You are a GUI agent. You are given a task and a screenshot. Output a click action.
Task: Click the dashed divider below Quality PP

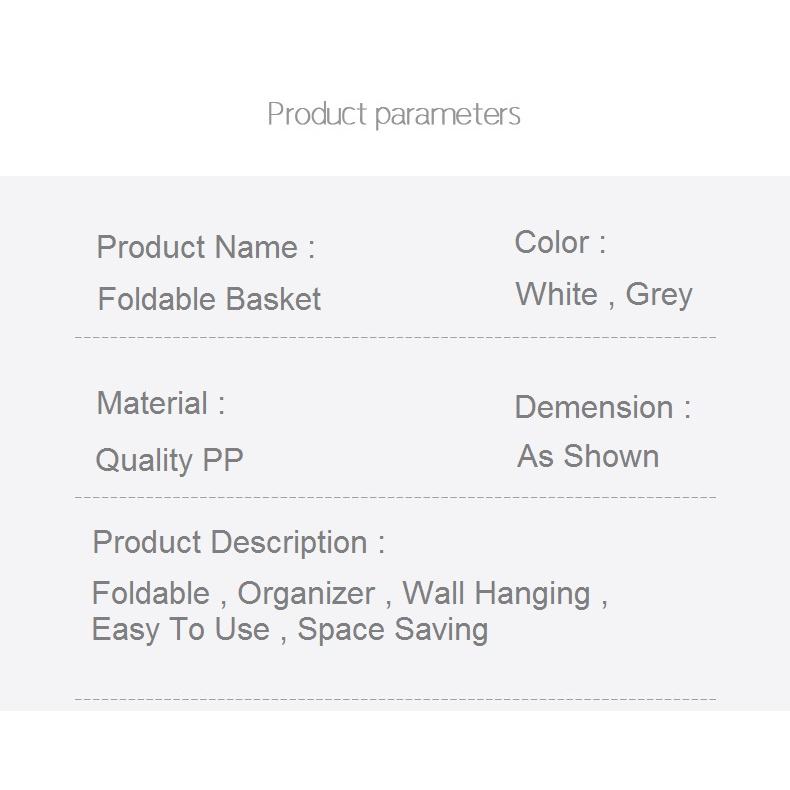[x=395, y=496]
